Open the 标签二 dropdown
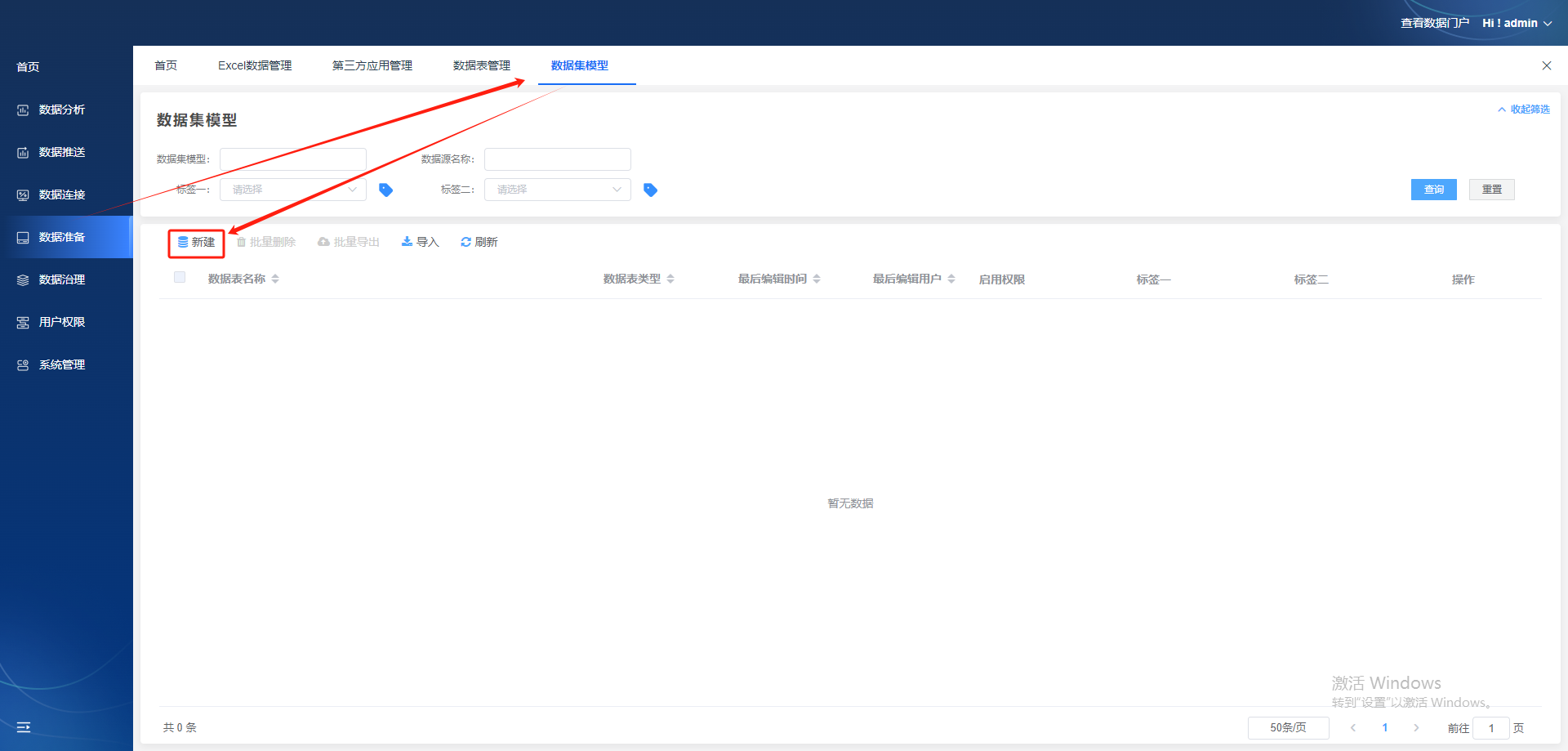 [x=557, y=190]
